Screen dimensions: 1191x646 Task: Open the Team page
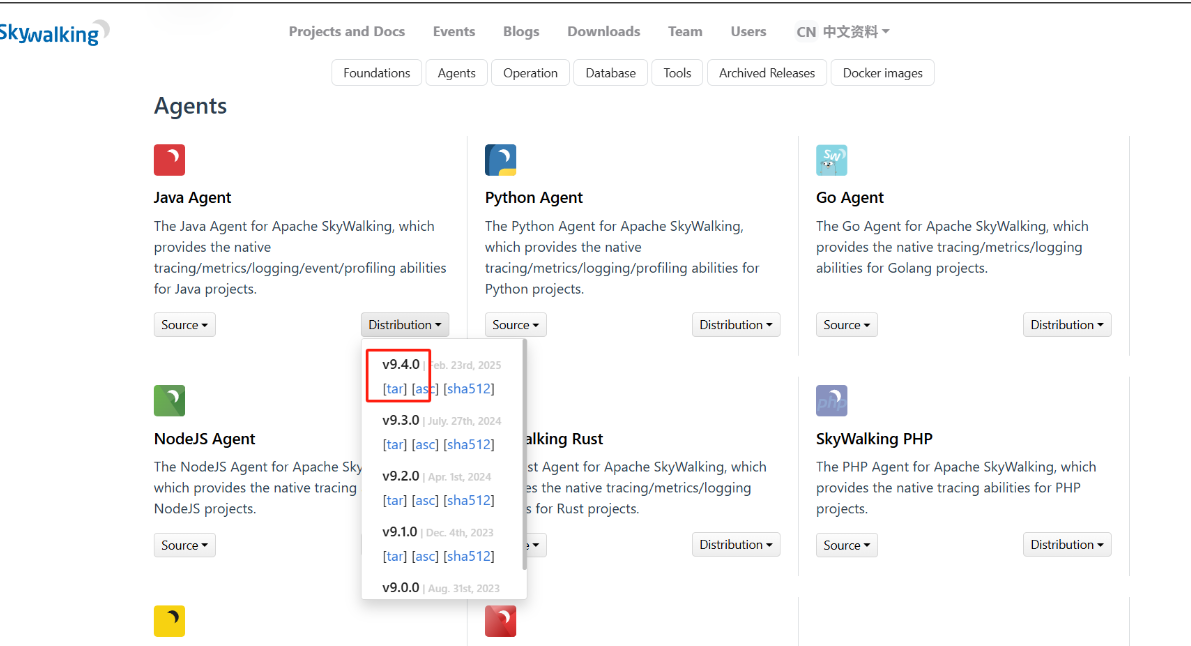(685, 31)
